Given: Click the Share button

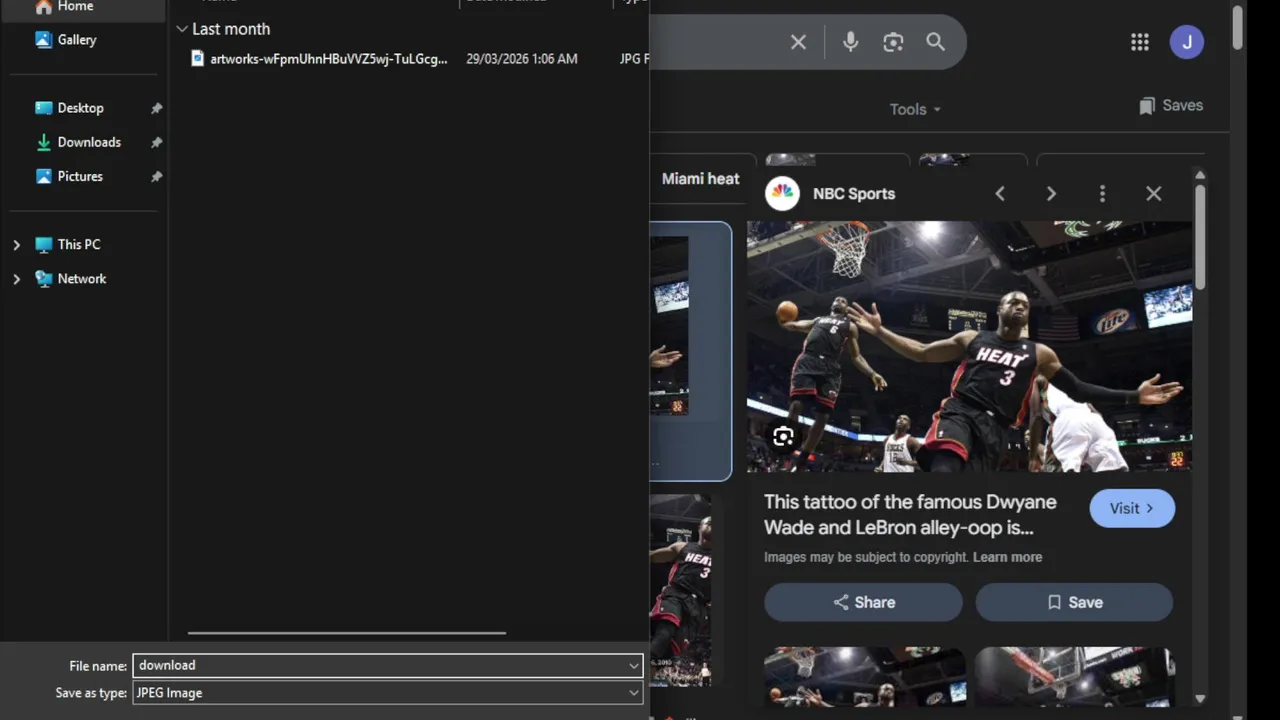Looking at the screenshot, I should pyautogui.click(x=863, y=602).
